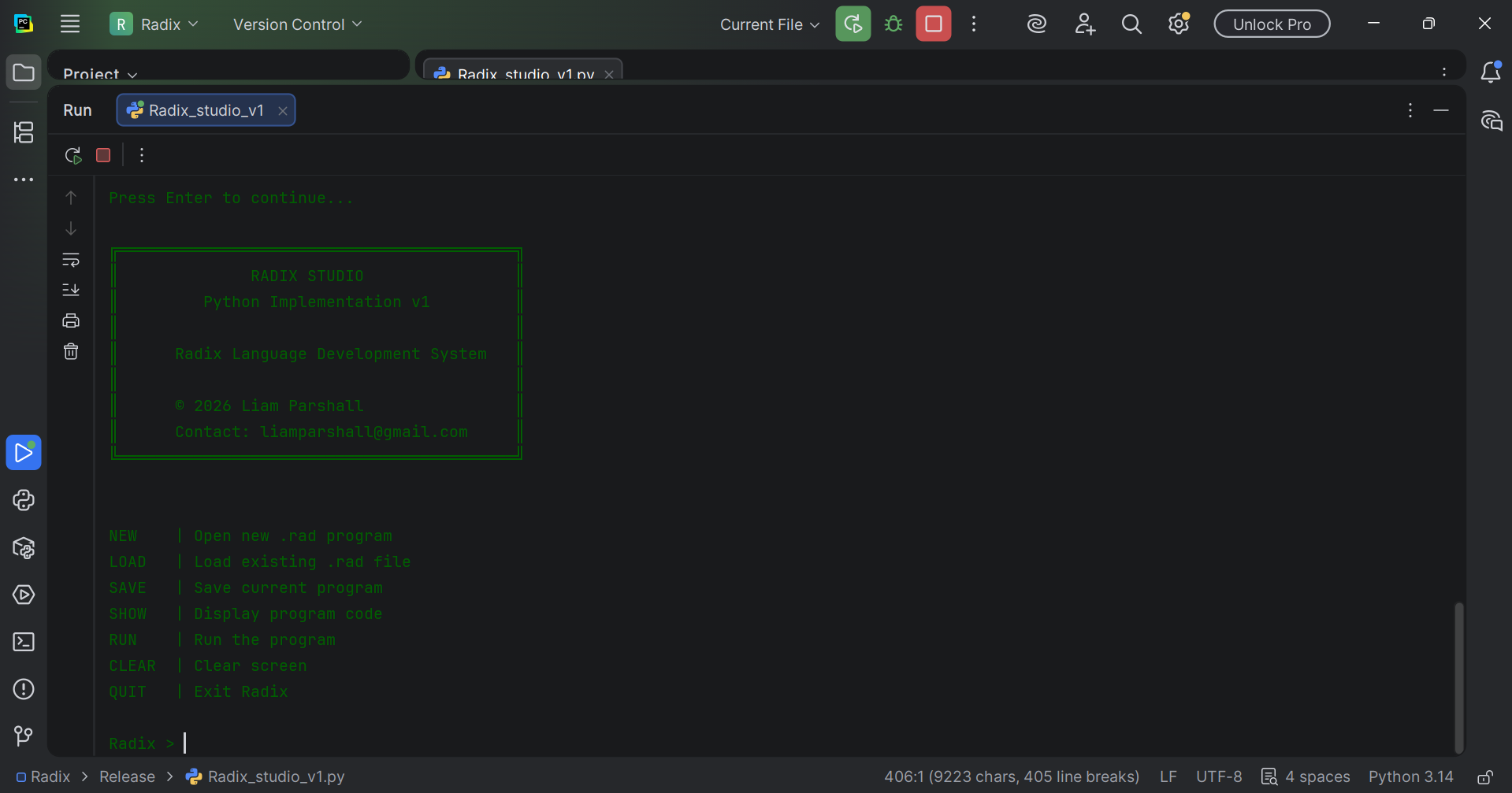
Task: Jump down the stack trace arrow
Action: tap(71, 228)
